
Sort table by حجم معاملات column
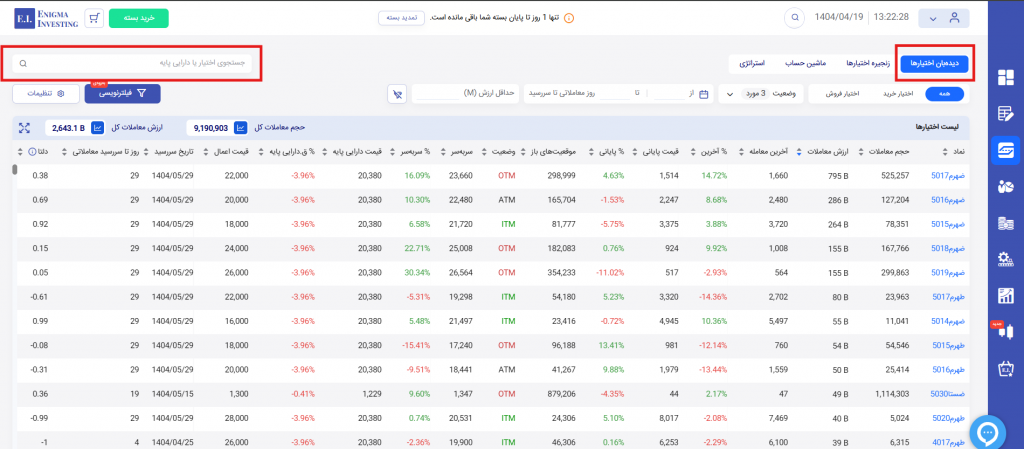click(883, 151)
